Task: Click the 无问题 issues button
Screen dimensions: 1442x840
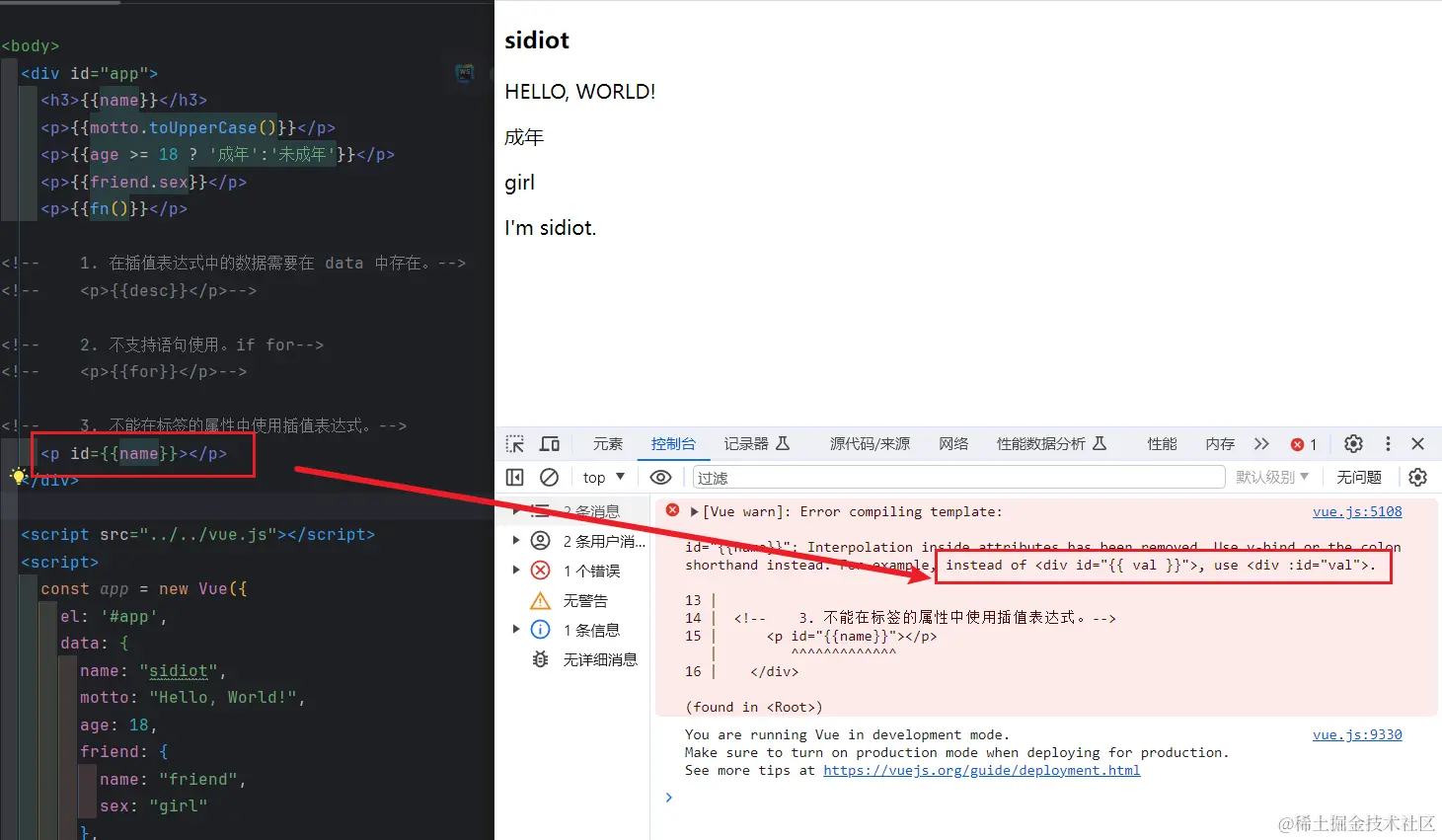Action: (x=1359, y=478)
